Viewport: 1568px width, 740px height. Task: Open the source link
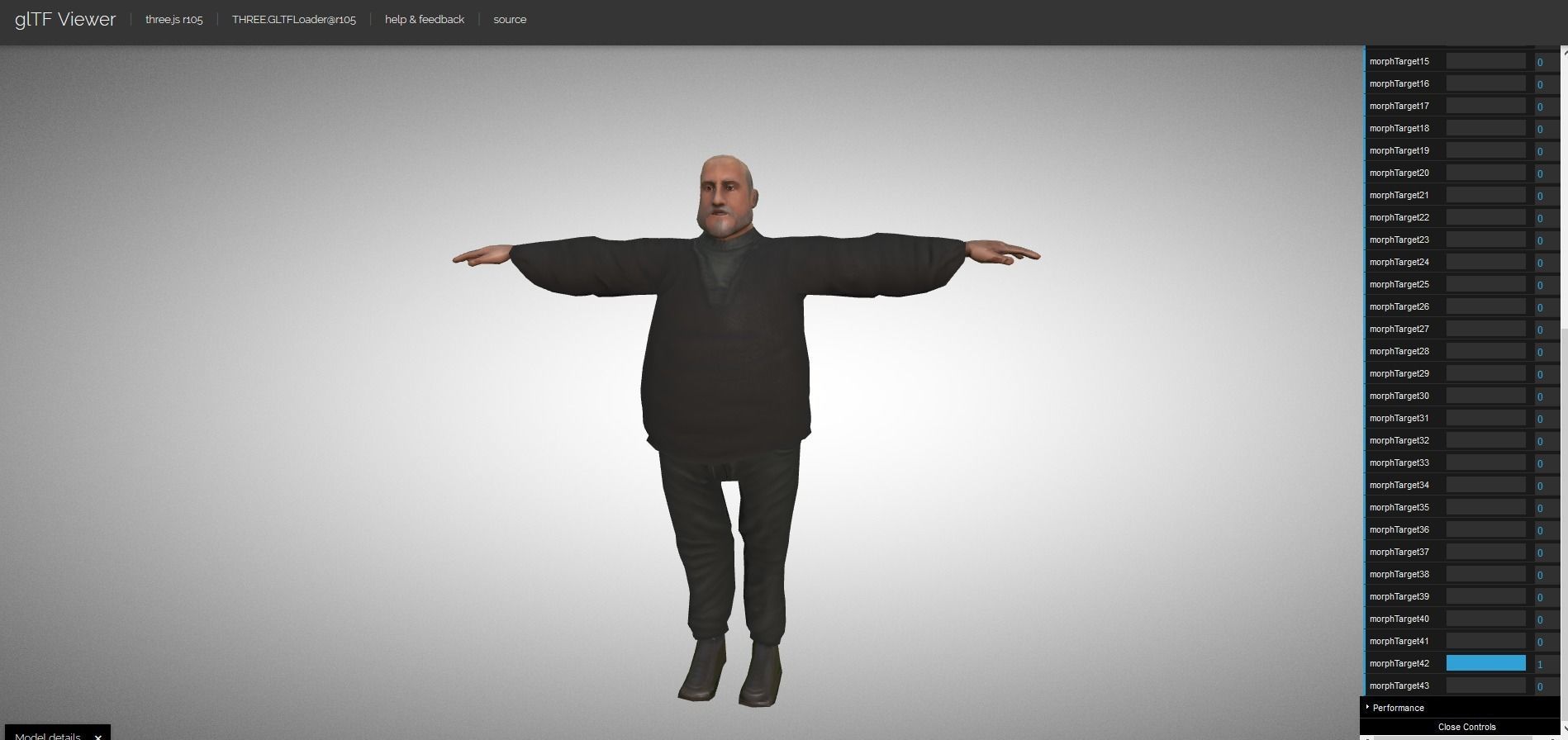pos(510,19)
